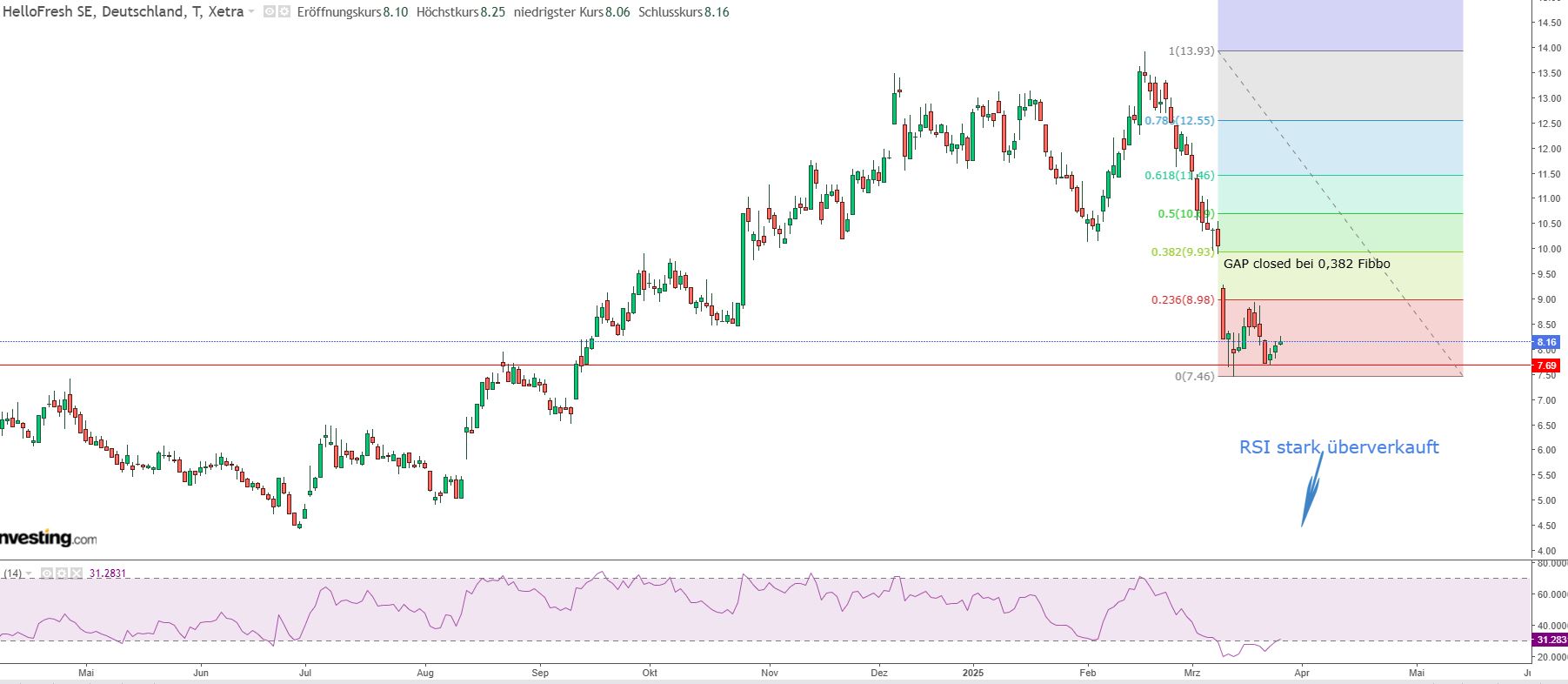Screen dimensions: 1568x684
Task: Remove the RSI indicator with X icon
Action: [75, 573]
